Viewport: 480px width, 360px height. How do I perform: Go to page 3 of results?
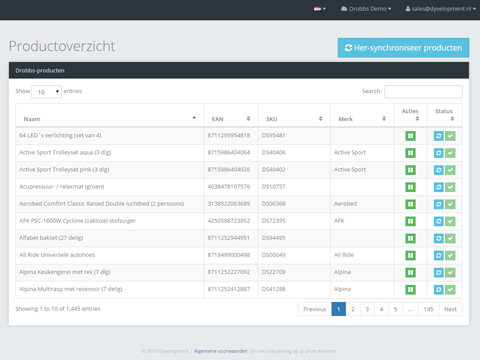click(367, 309)
